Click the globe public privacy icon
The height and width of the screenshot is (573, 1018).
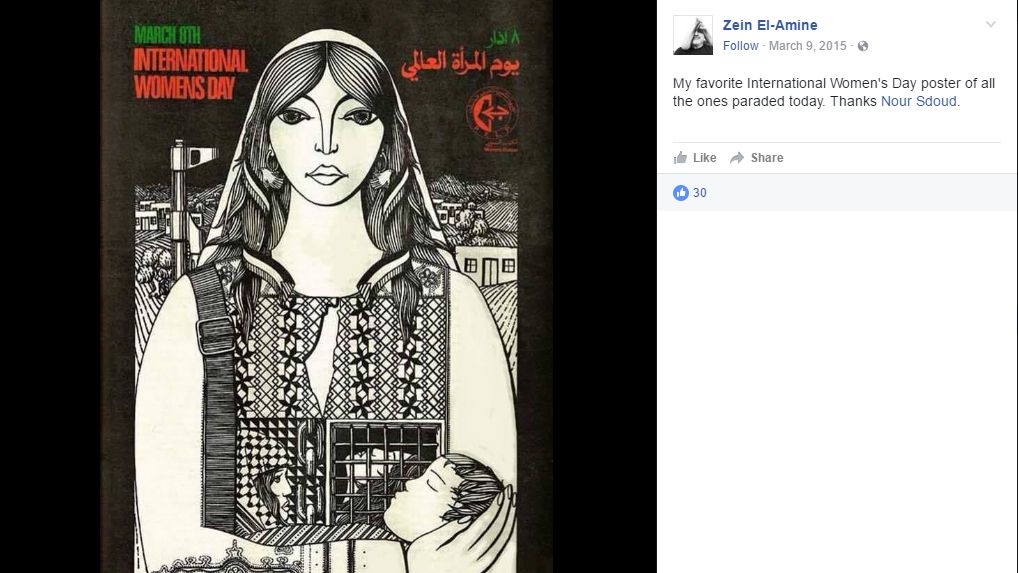pos(863,46)
